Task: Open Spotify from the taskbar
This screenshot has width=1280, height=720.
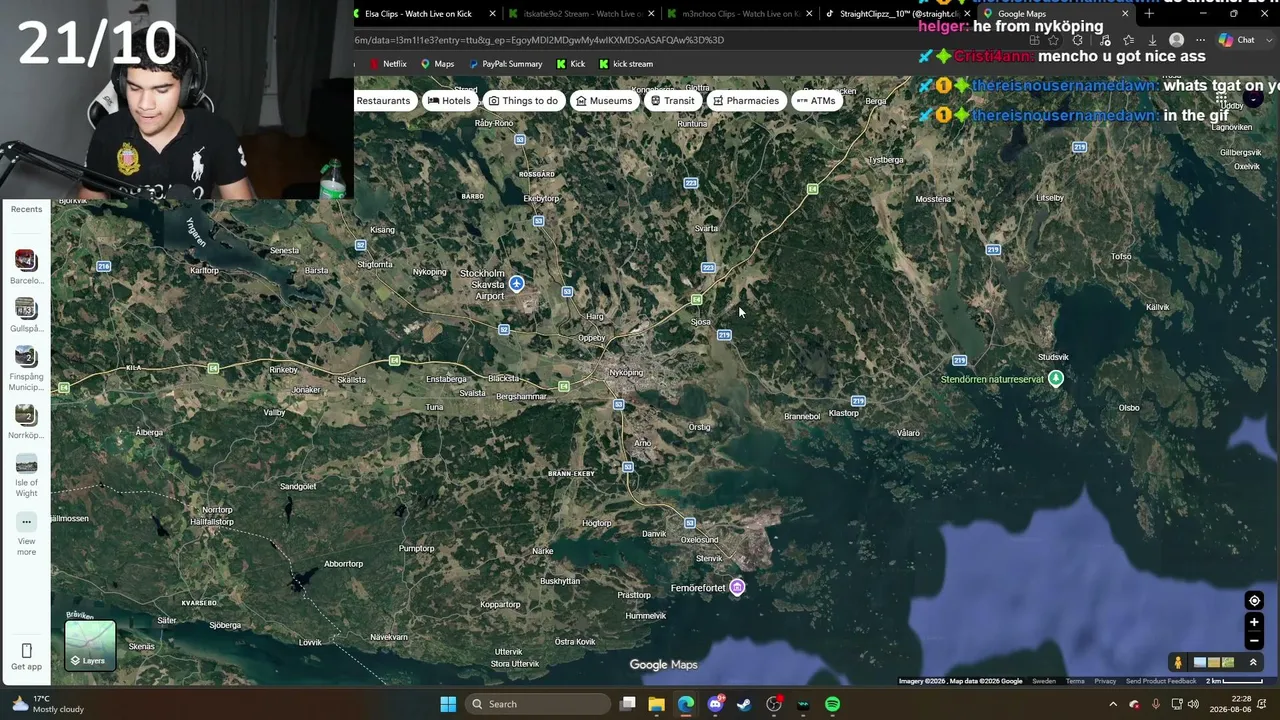Action: [832, 704]
